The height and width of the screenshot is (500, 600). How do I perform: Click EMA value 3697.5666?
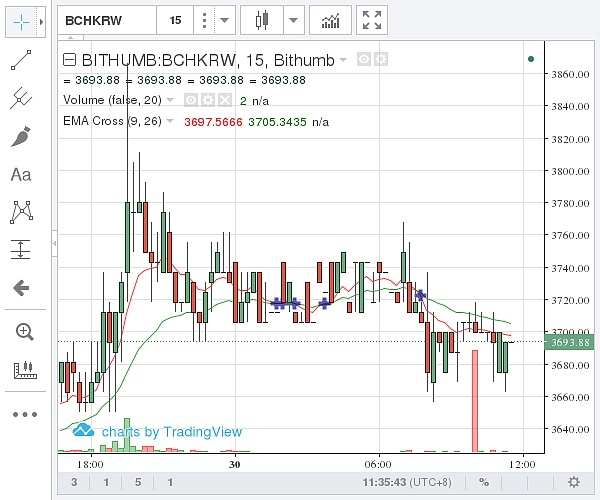point(213,122)
